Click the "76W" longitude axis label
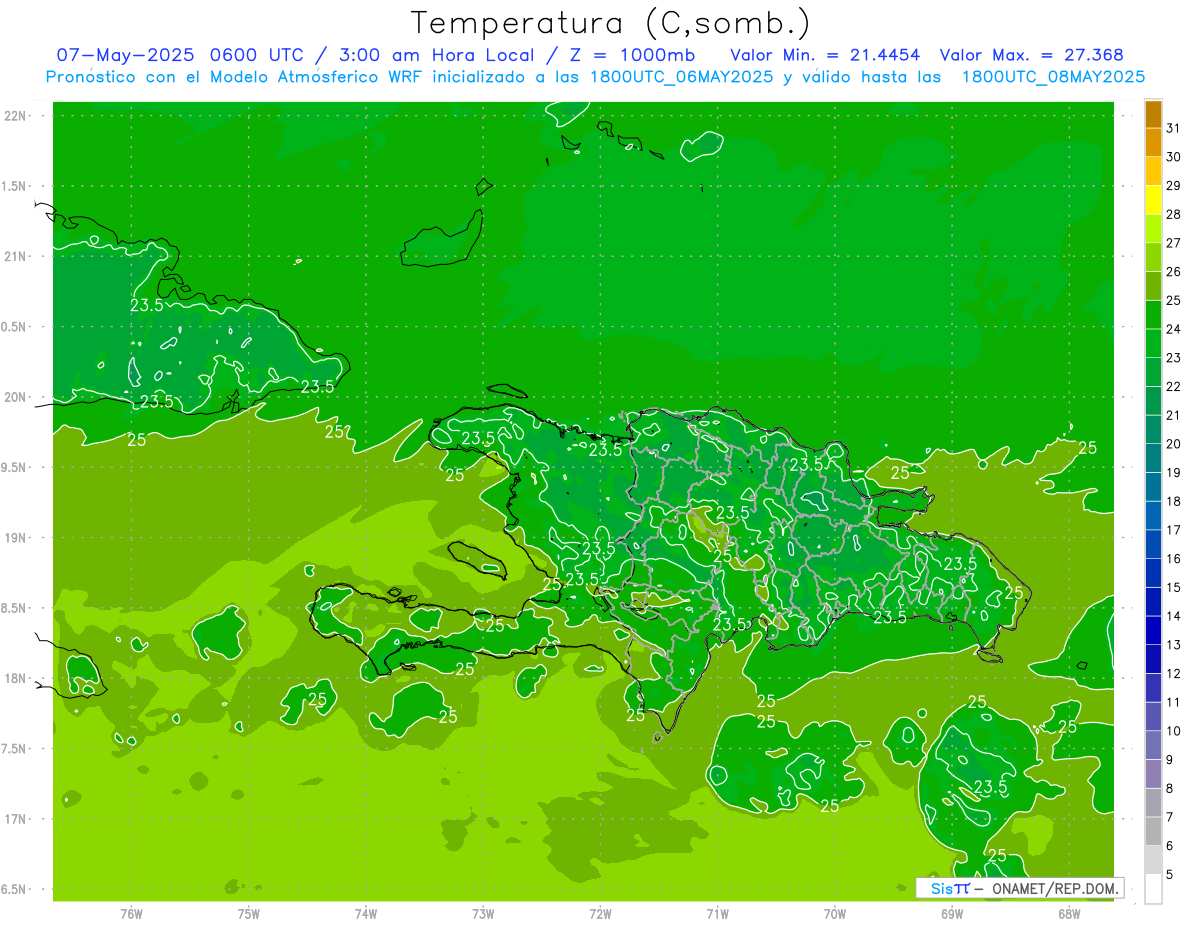Image resolution: width=1200 pixels, height=927 pixels. tap(131, 914)
